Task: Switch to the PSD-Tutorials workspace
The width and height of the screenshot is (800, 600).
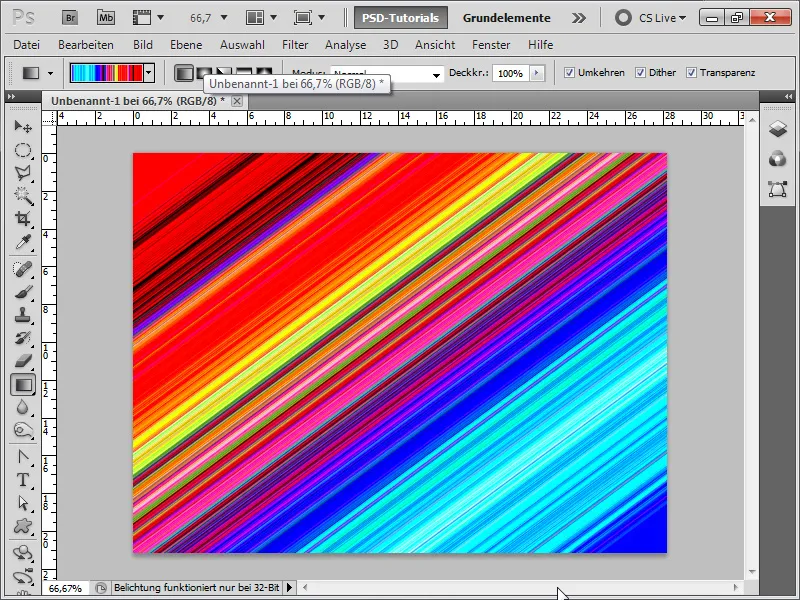Action: [x=401, y=18]
